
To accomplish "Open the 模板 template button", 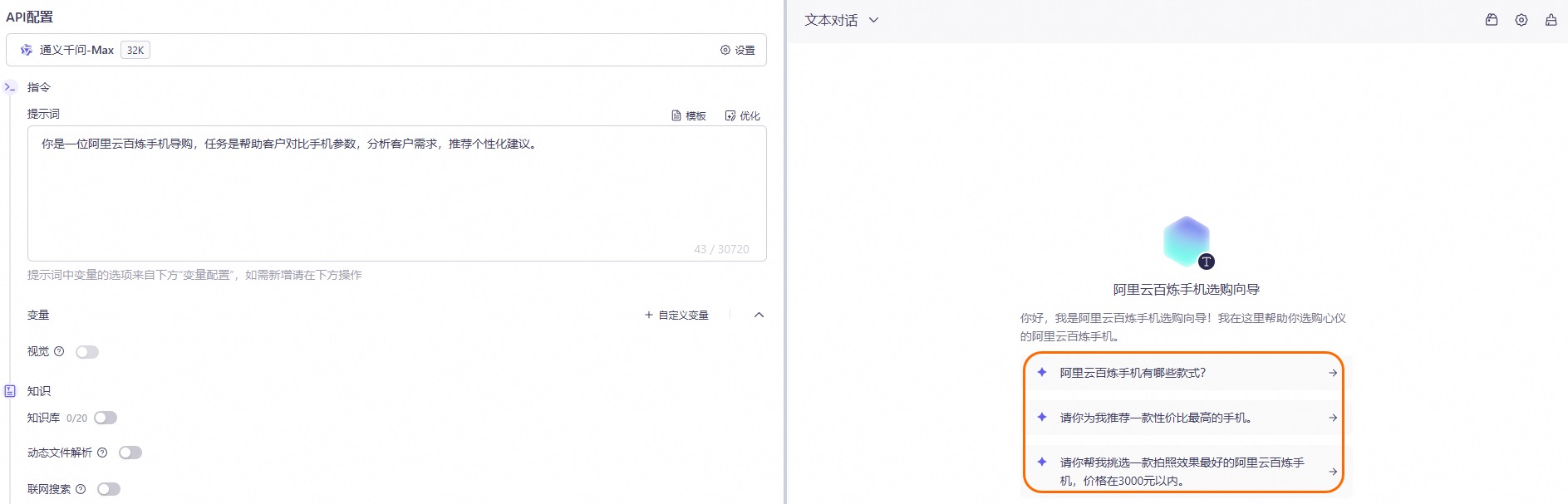I will pyautogui.click(x=689, y=115).
